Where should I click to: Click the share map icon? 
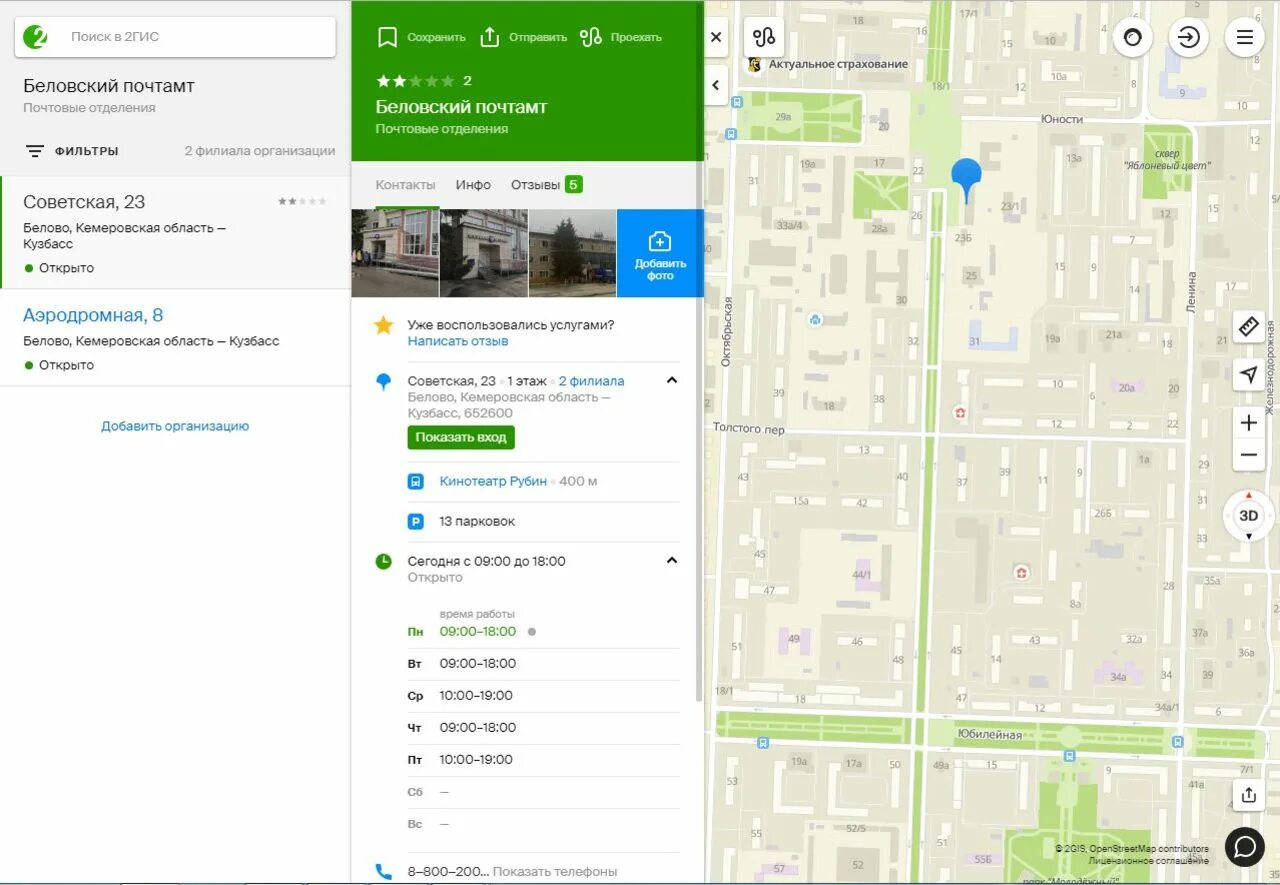[x=1248, y=795]
